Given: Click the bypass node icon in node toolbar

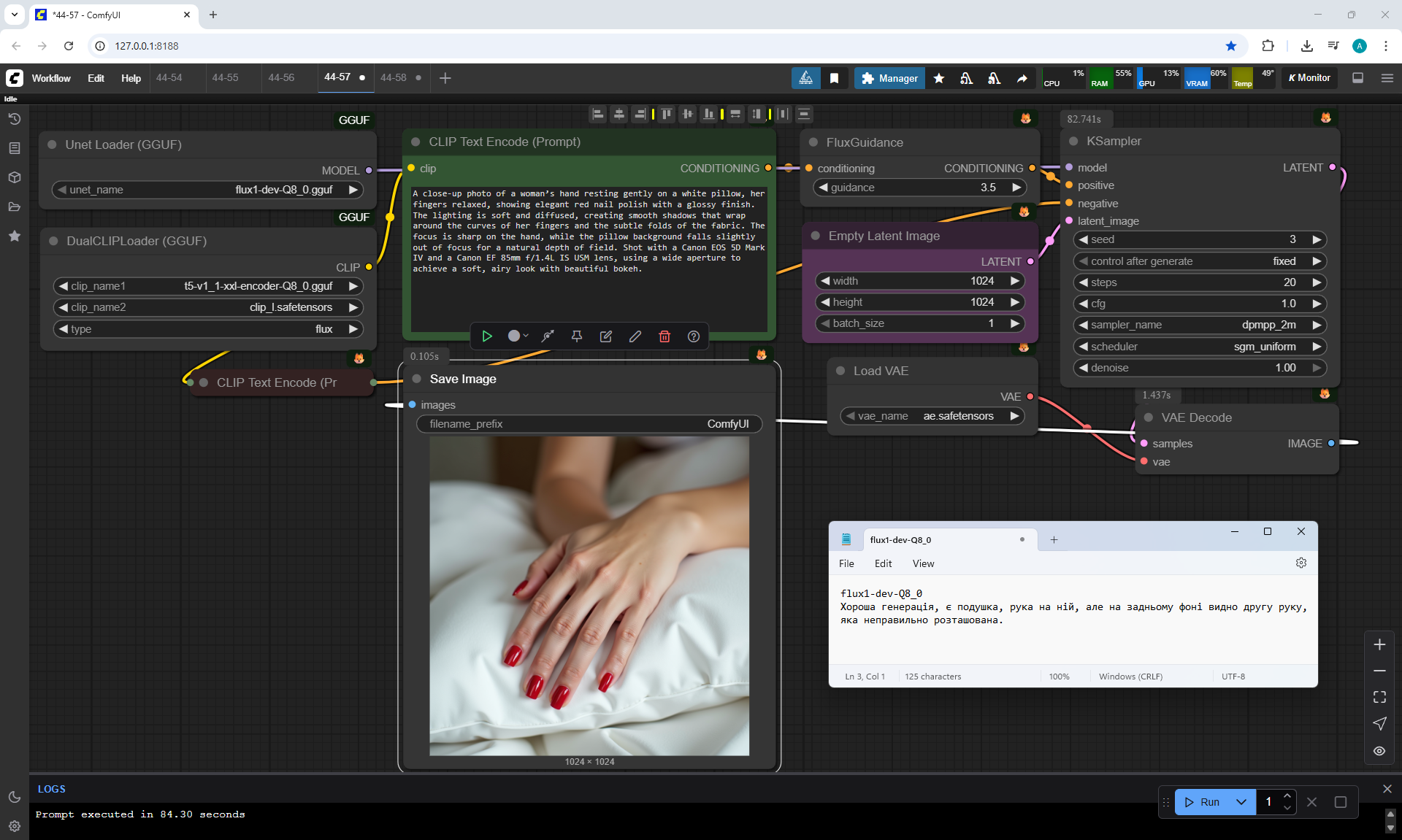Looking at the screenshot, I should (x=547, y=336).
